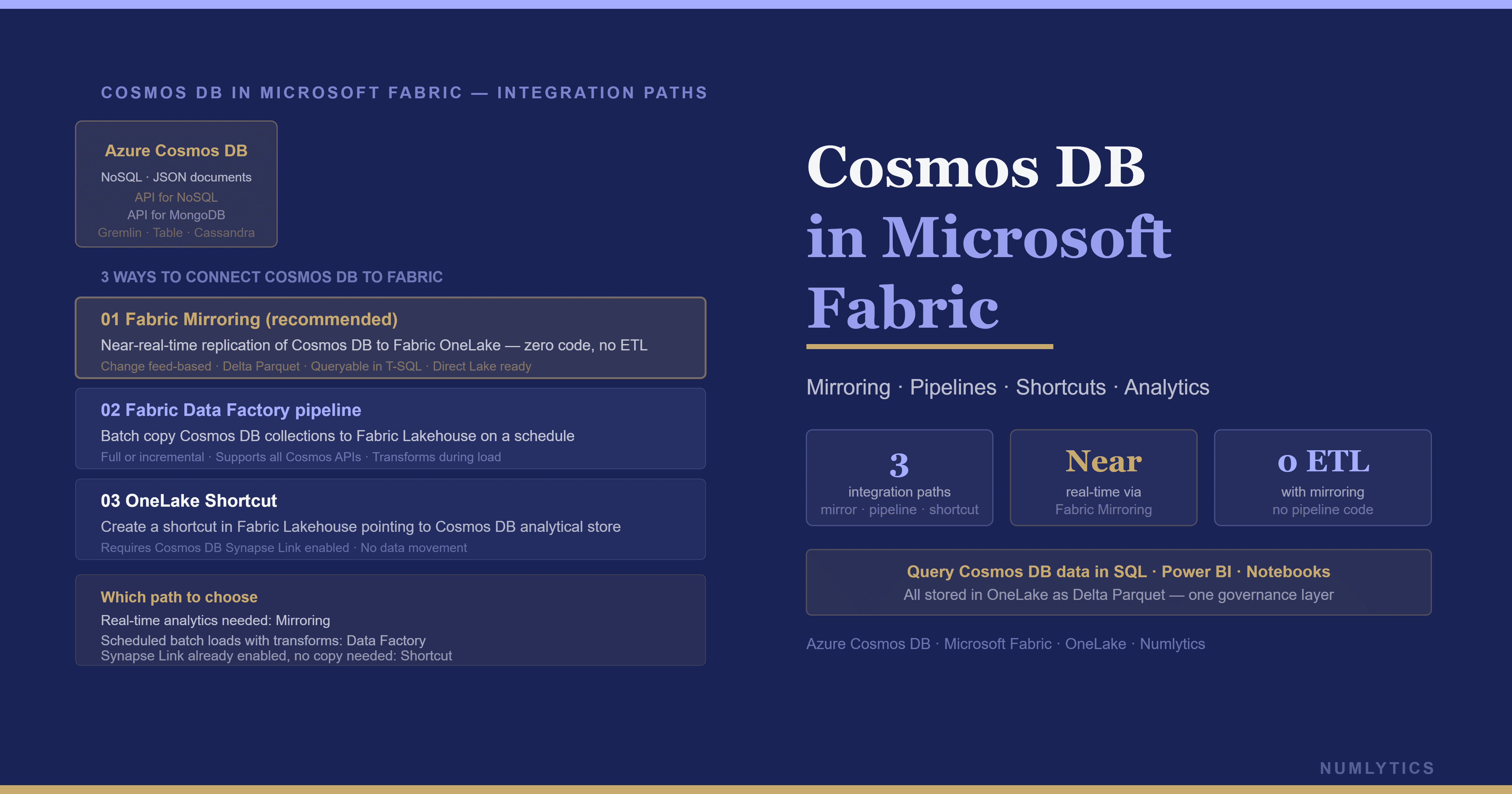Click the header 'COSMOS DB IN MICROSOFT FABRIC — INTEGRATION PATHS'
Image resolution: width=1512 pixels, height=794 pixels.
(x=404, y=93)
